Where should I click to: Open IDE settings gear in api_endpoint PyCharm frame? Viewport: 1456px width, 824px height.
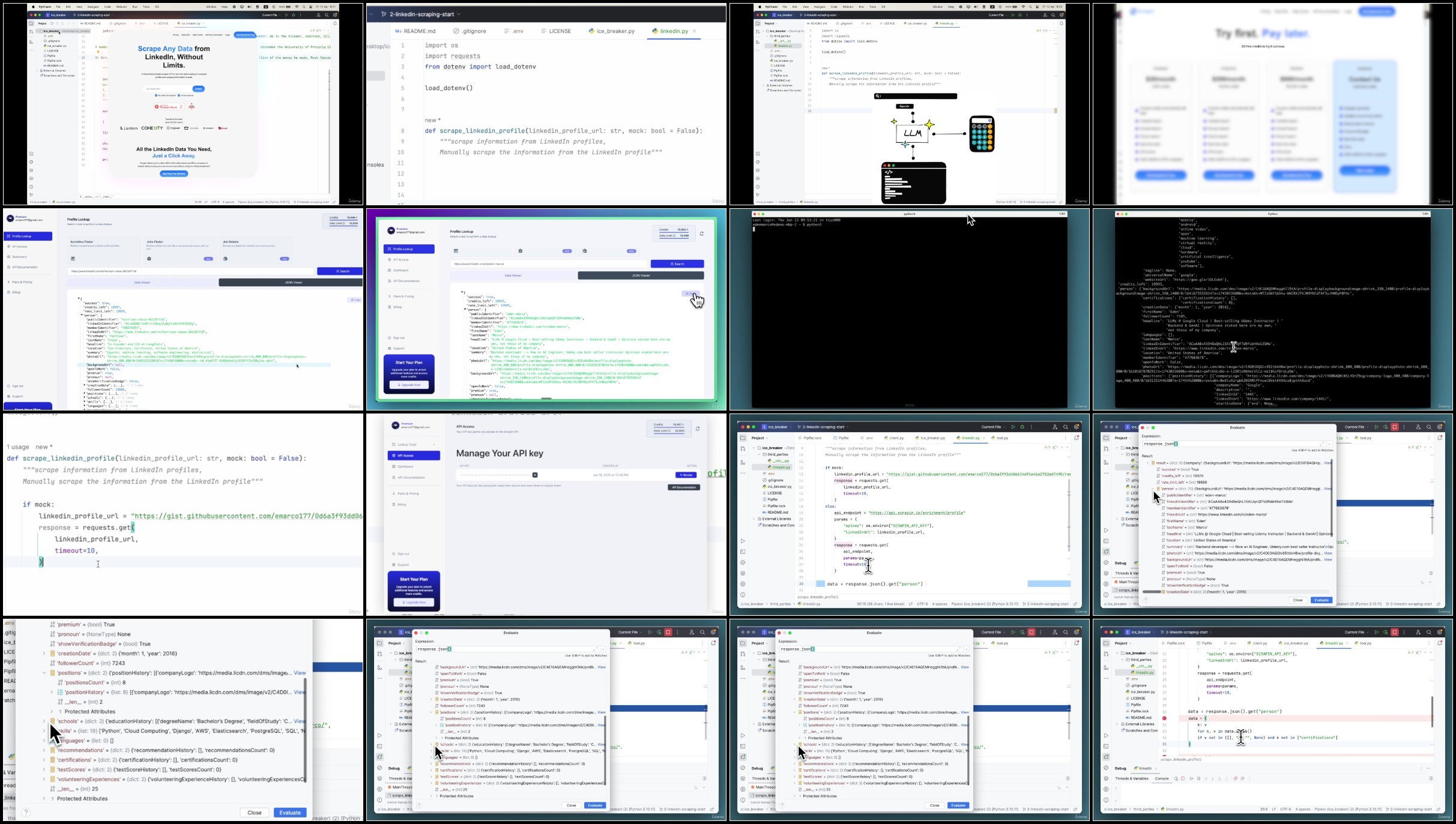coord(1077,427)
